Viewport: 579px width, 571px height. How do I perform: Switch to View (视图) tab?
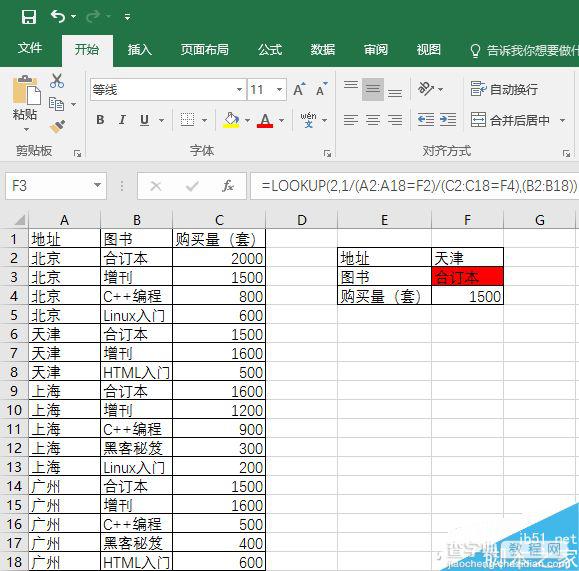429,49
